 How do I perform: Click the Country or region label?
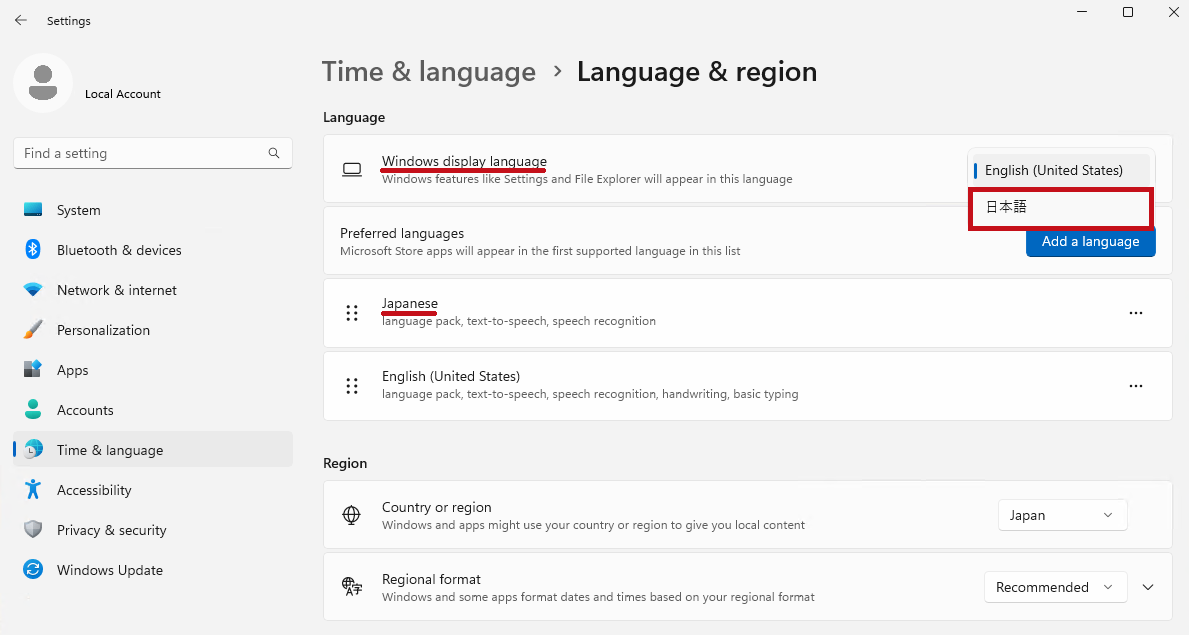tap(437, 507)
